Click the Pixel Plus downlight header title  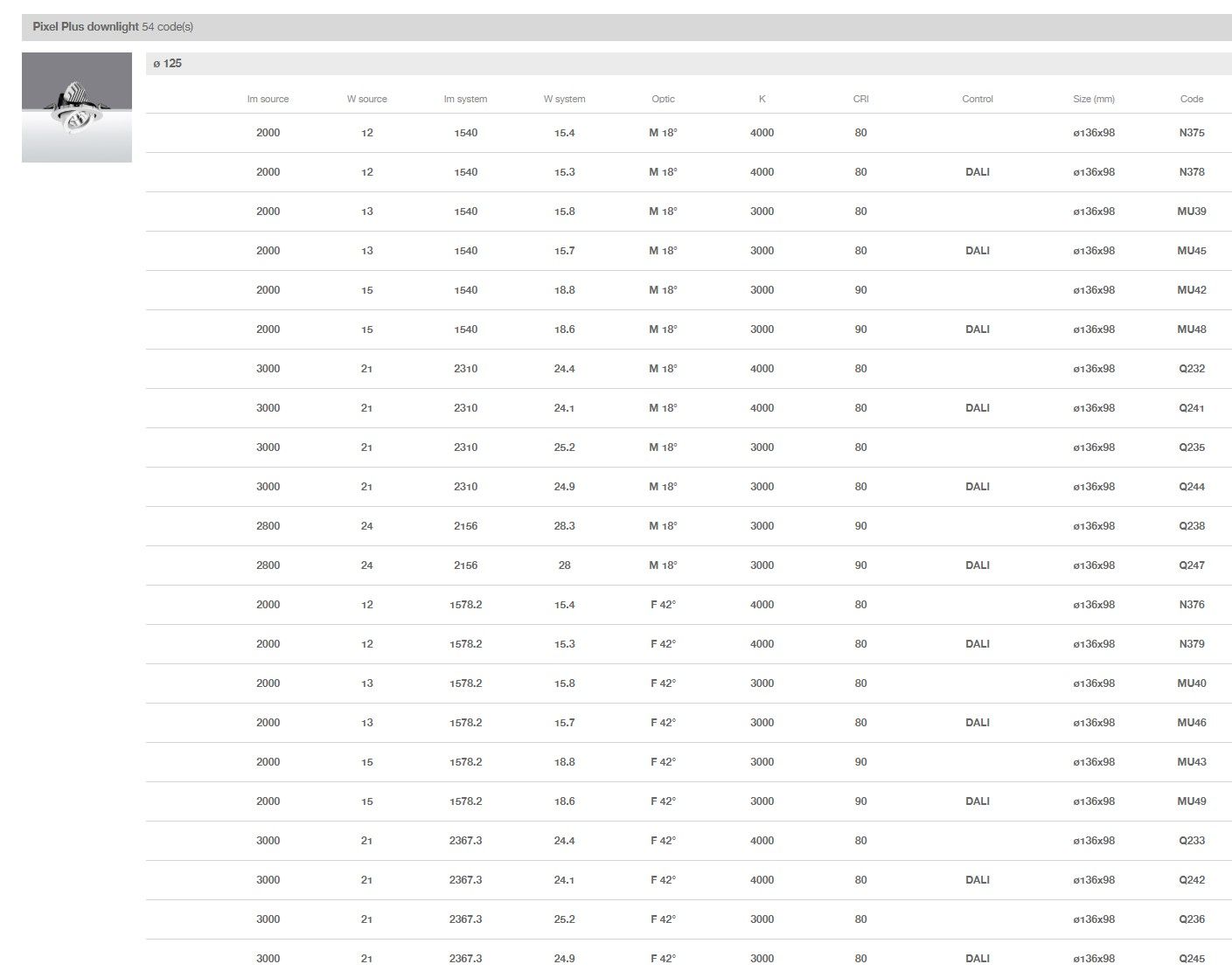pyautogui.click(x=86, y=27)
